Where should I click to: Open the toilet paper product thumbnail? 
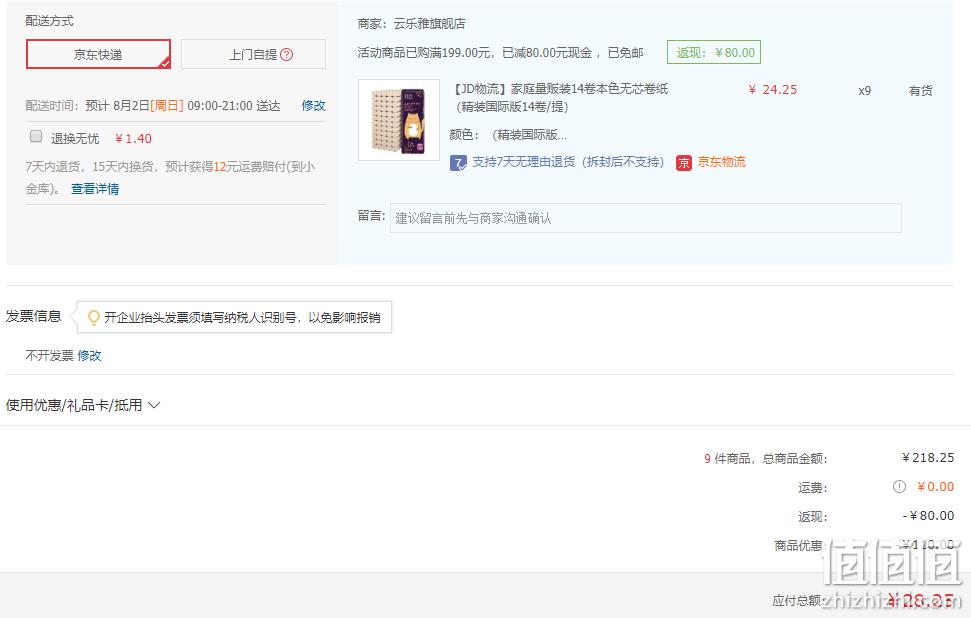399,120
